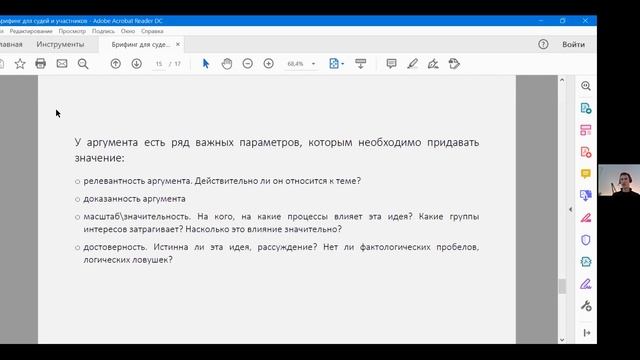Viewport: 640px width, 360px height.
Task: Open Fill & Sign sidebar tool
Action: click(x=586, y=284)
